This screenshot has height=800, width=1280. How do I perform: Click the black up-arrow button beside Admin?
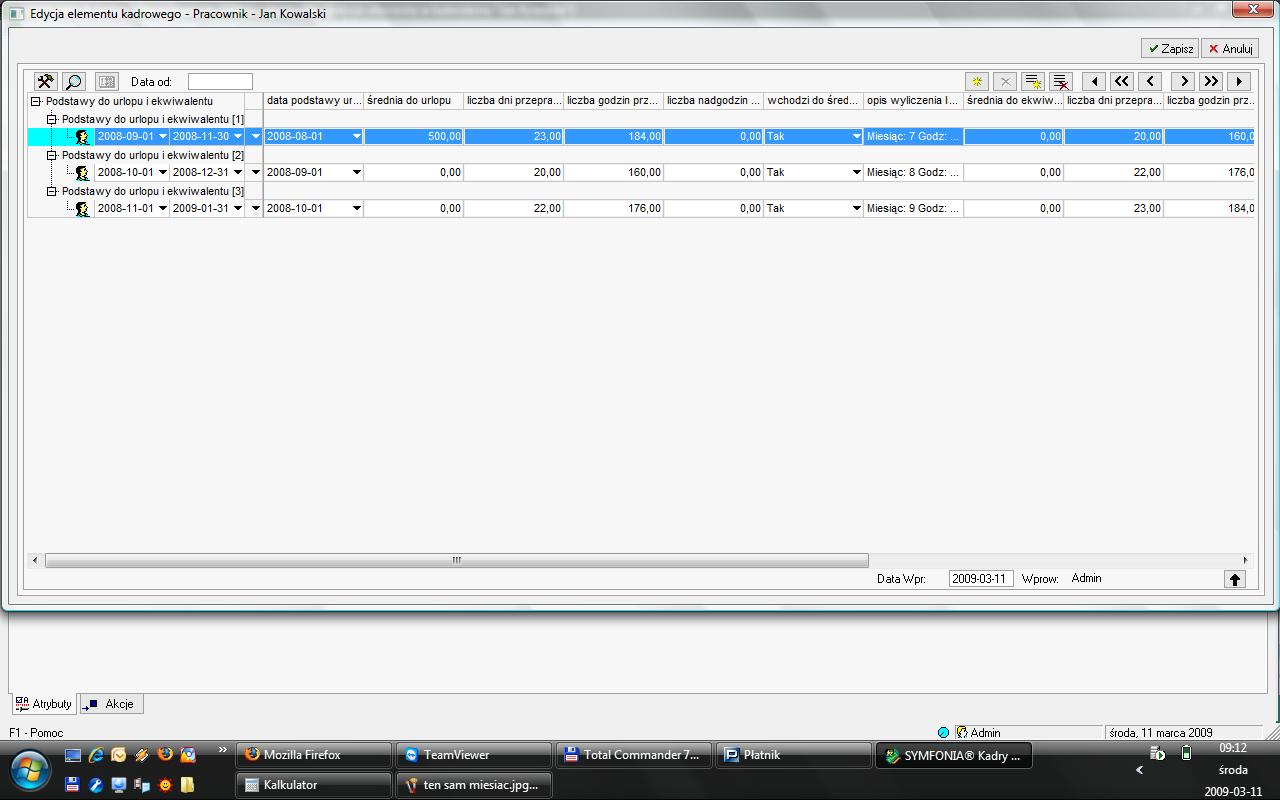pyautogui.click(x=1235, y=579)
